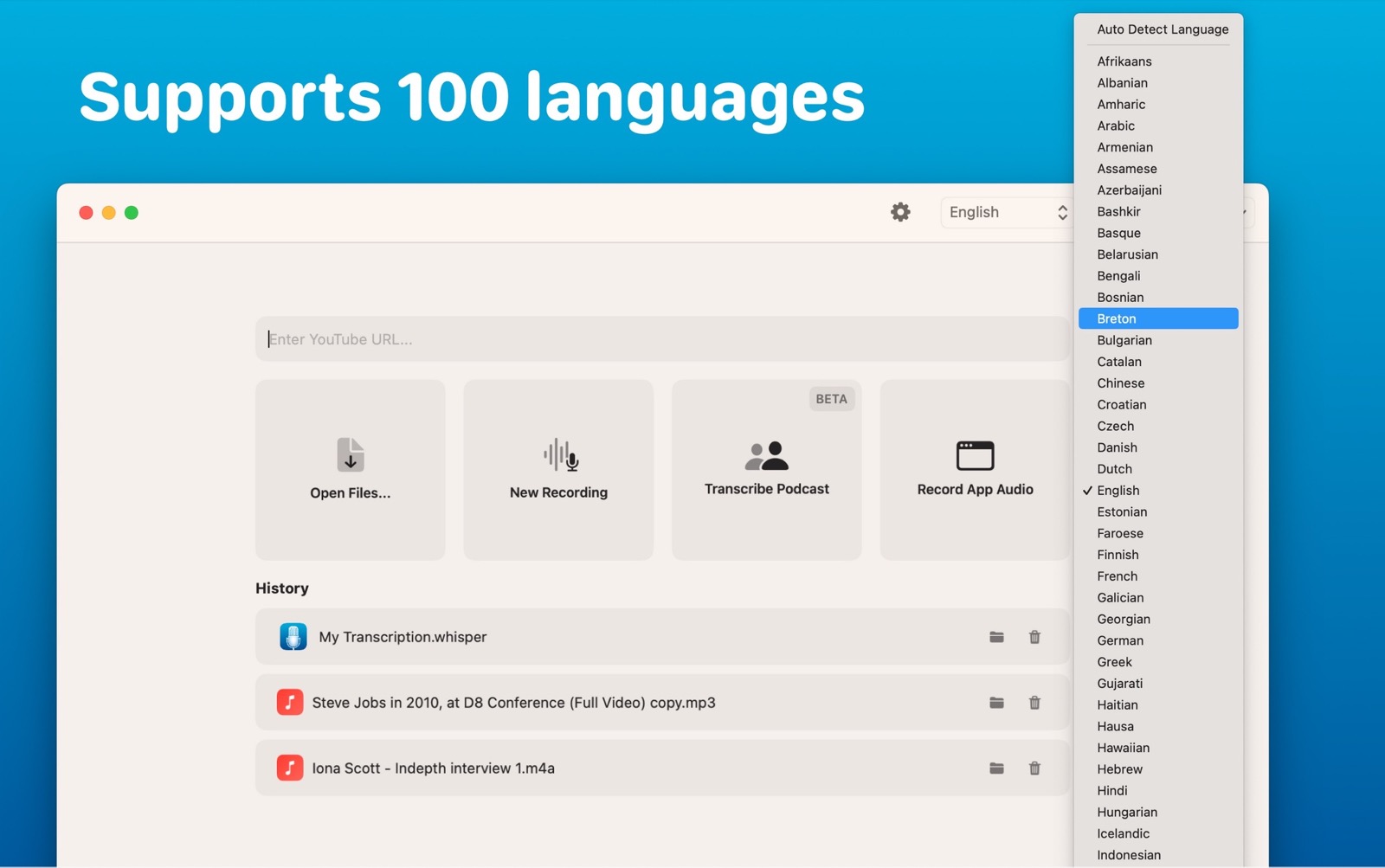Trash the Iona Scott interview entry
1385x868 pixels.
pyautogui.click(x=1034, y=768)
